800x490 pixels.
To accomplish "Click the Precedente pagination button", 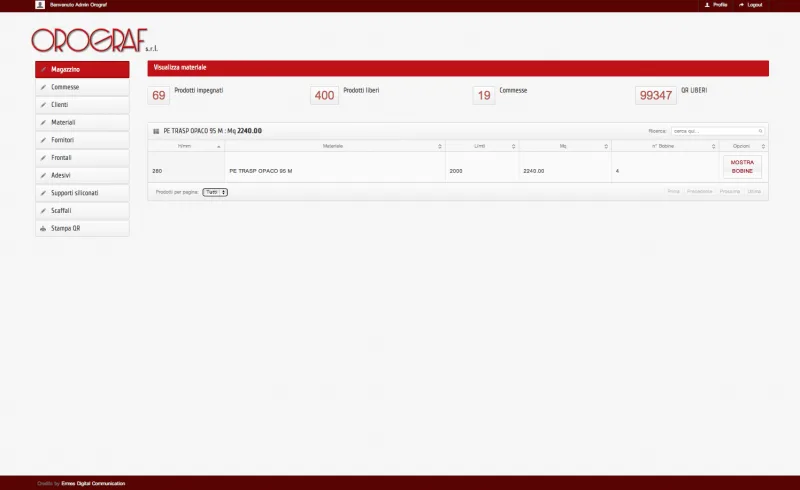I will click(x=699, y=191).
